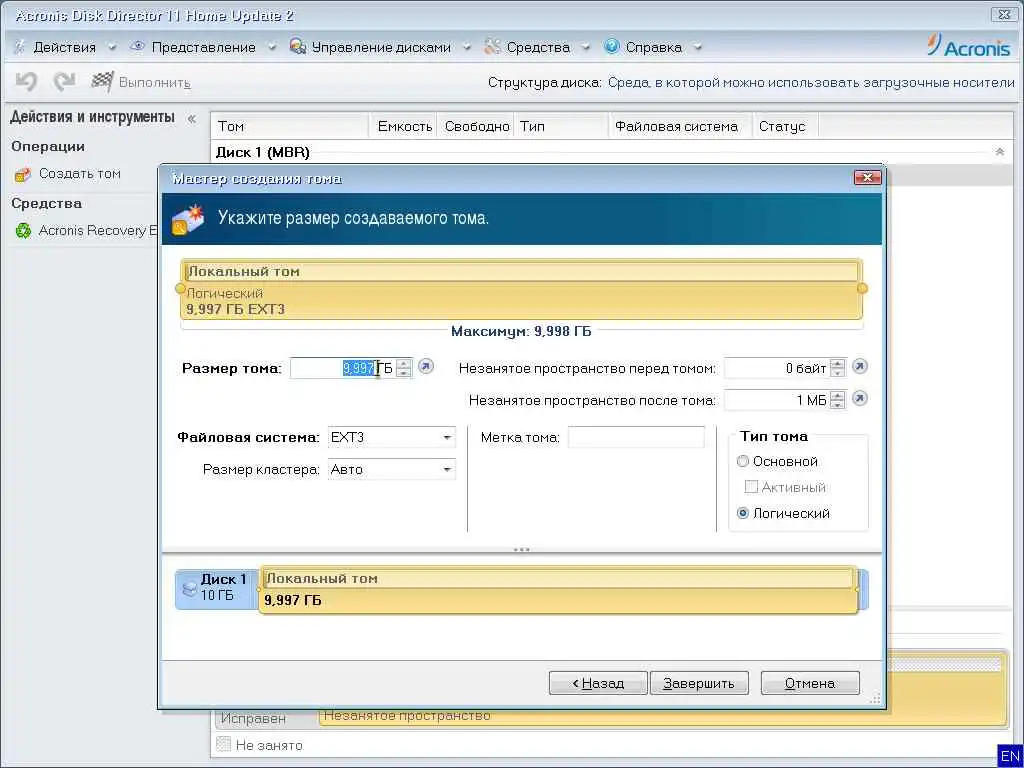The width and height of the screenshot is (1024, 768).
Task: Click the Незанятое пространство bar in main window
Action: tap(662, 716)
